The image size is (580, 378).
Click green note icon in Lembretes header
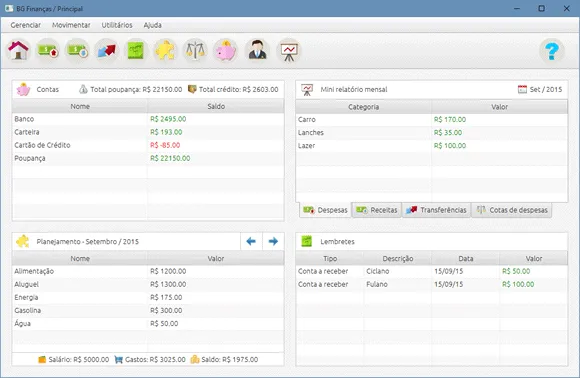pyautogui.click(x=306, y=241)
